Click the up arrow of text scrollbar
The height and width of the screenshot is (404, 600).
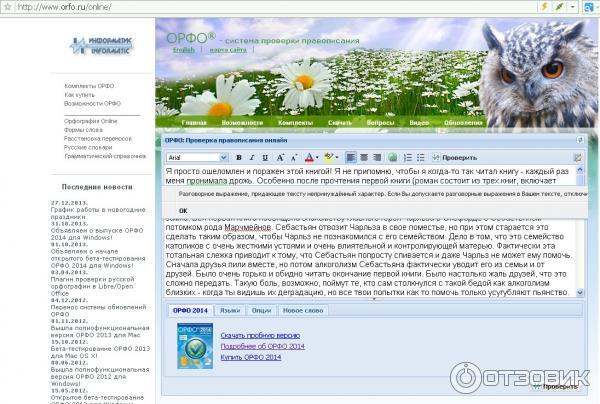coord(580,169)
